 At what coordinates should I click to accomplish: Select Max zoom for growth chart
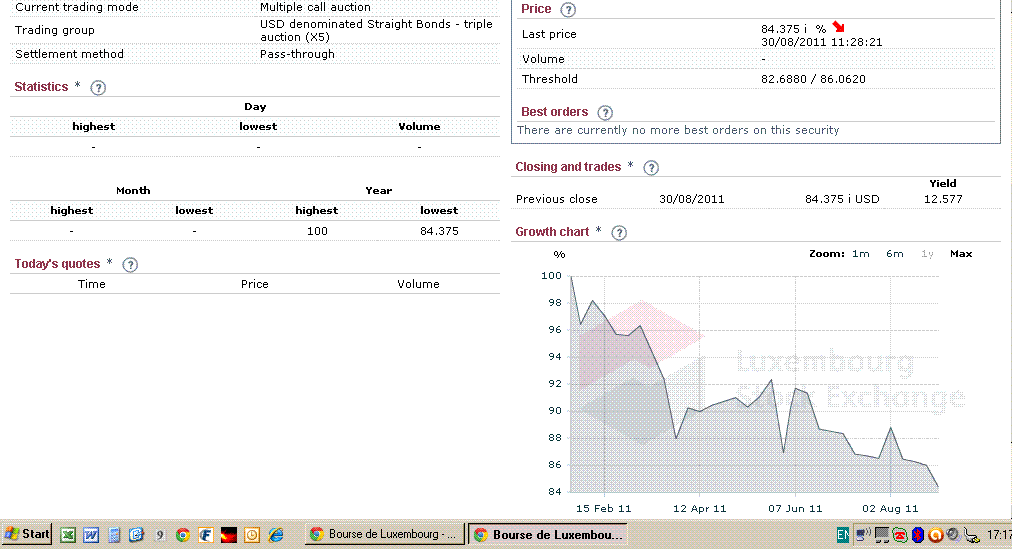(961, 254)
